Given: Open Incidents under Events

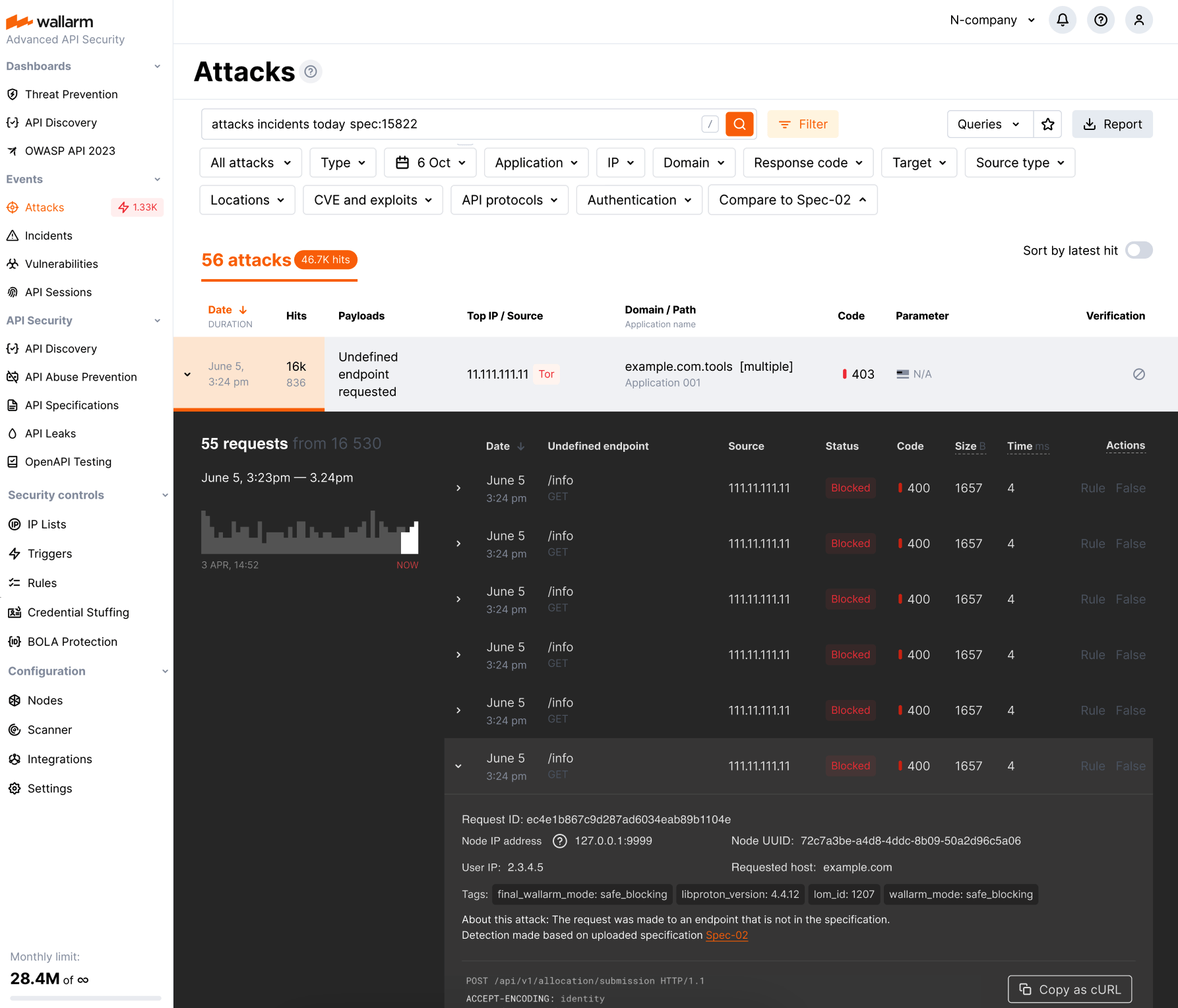Looking at the screenshot, I should coord(49,236).
